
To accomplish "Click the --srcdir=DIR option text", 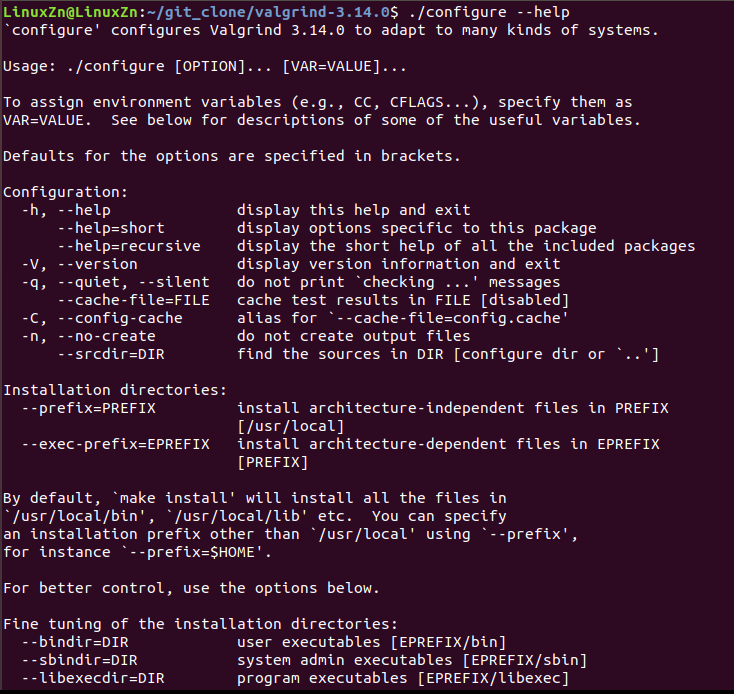I will click(x=106, y=354).
